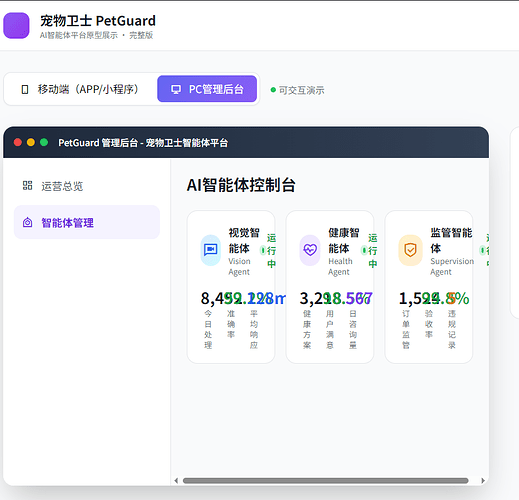Click the 违规记录 label on the supervision card

[452, 329]
